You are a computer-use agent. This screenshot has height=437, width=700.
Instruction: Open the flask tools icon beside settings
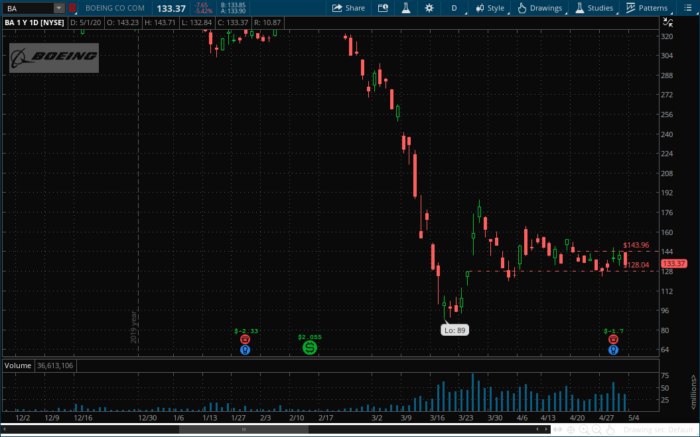(x=406, y=8)
